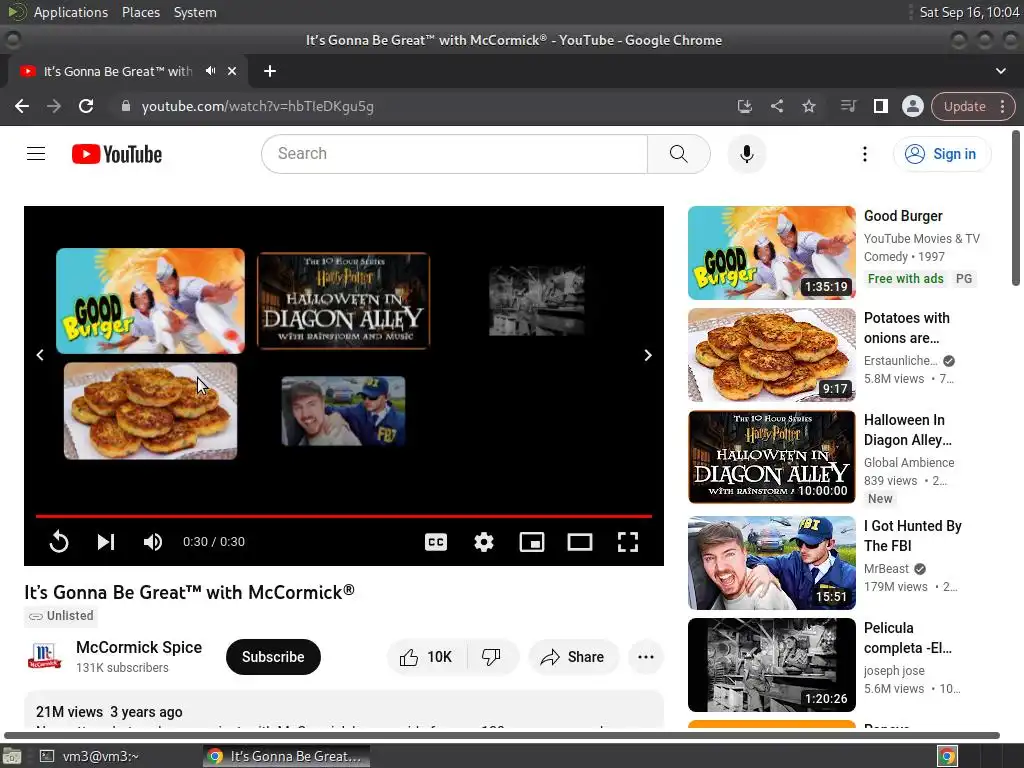Click the Diagon Alley endscreen card in player
This screenshot has height=768, width=1024.
[343, 300]
